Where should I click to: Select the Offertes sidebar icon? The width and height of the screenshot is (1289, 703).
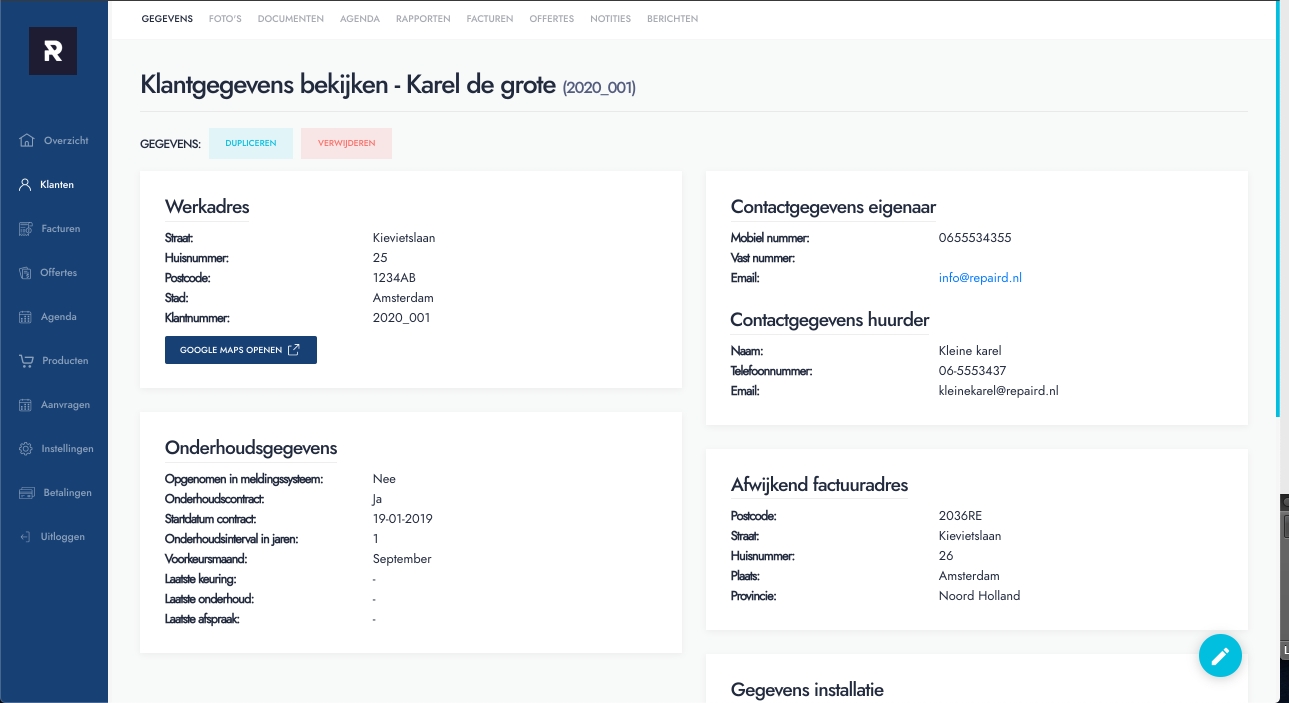(24, 272)
